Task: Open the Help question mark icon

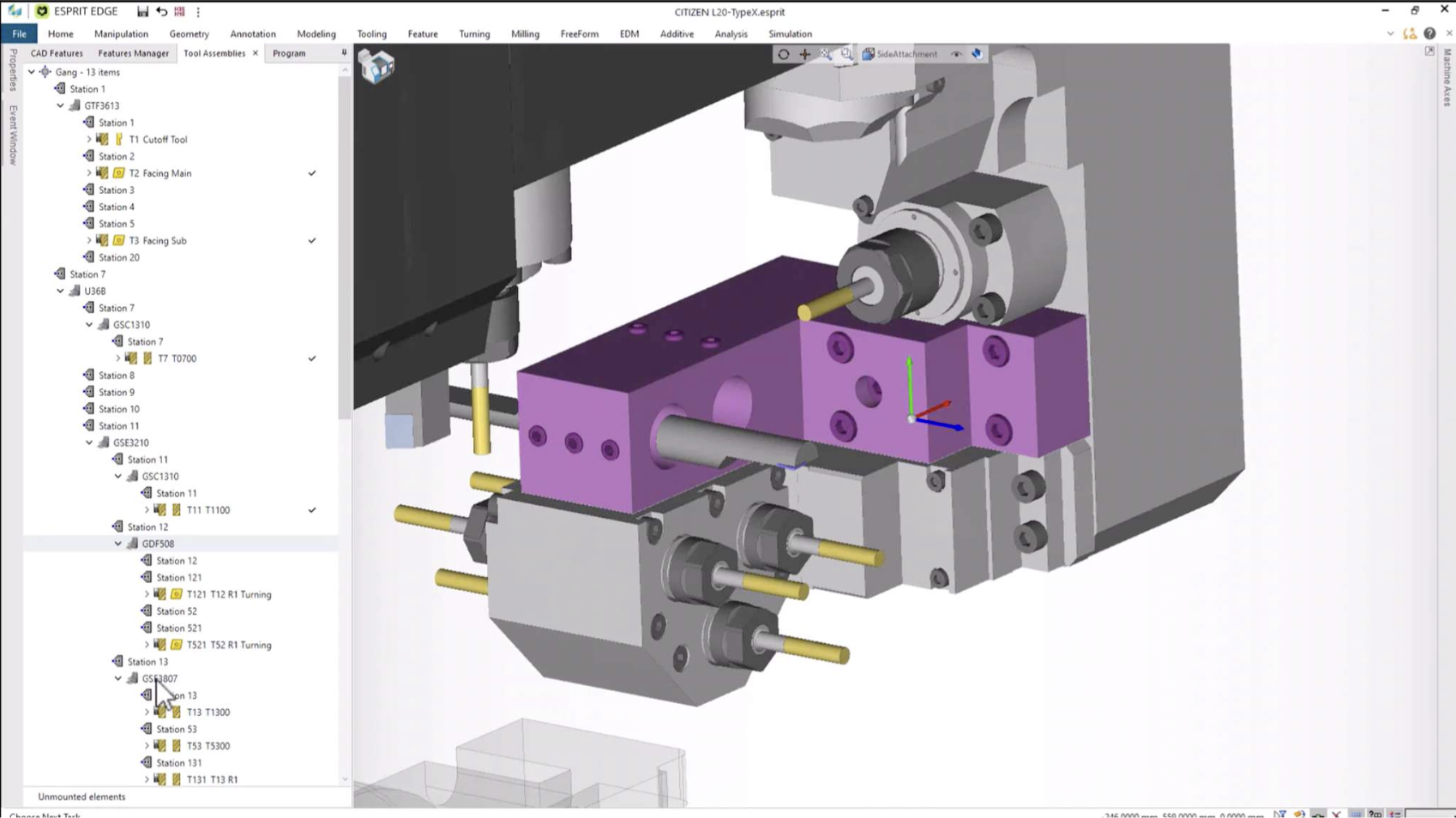Action: tap(1429, 33)
